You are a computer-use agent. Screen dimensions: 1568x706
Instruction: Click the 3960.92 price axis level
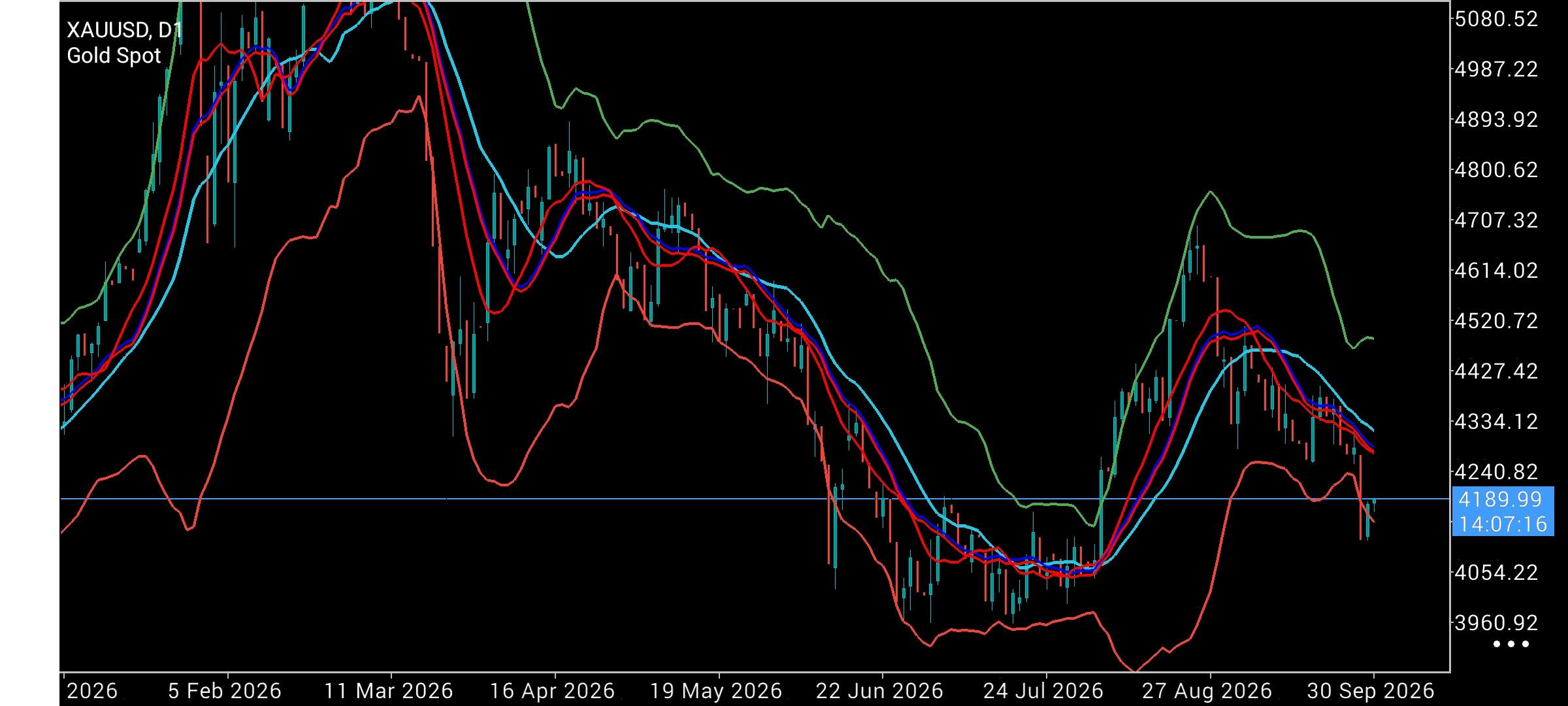[1496, 622]
